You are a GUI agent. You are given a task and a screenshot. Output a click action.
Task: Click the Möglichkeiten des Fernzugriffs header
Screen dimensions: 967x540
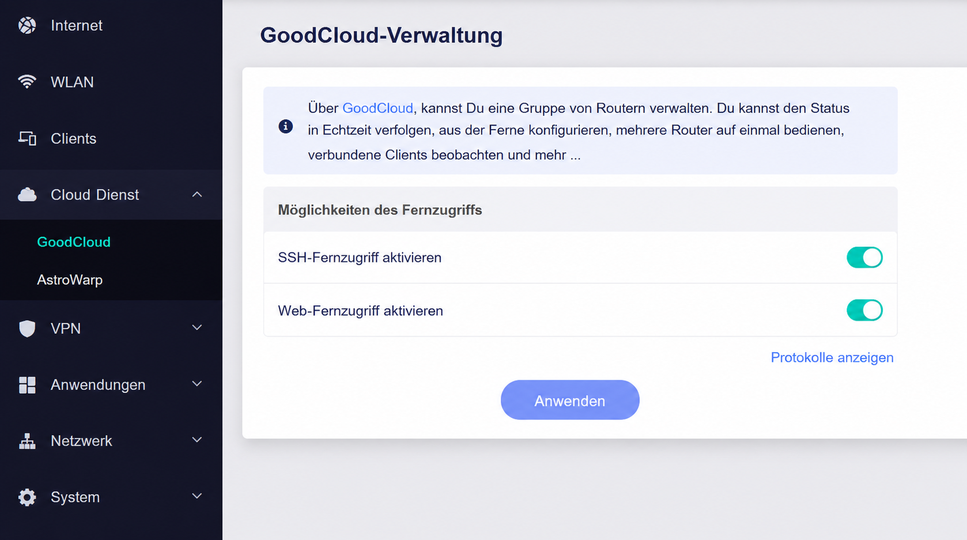(x=380, y=210)
